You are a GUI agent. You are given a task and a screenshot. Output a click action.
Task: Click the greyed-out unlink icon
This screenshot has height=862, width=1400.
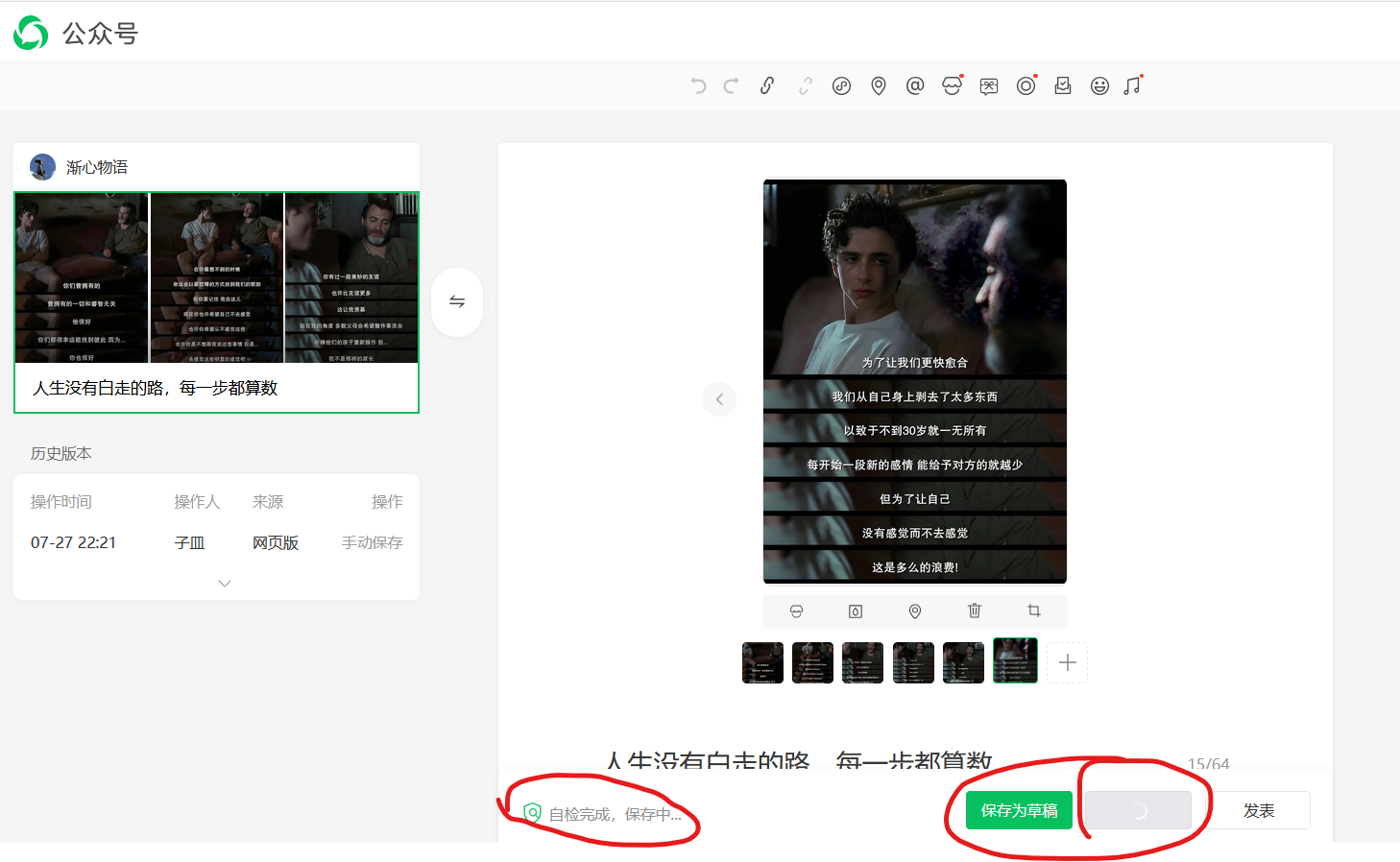tap(805, 85)
